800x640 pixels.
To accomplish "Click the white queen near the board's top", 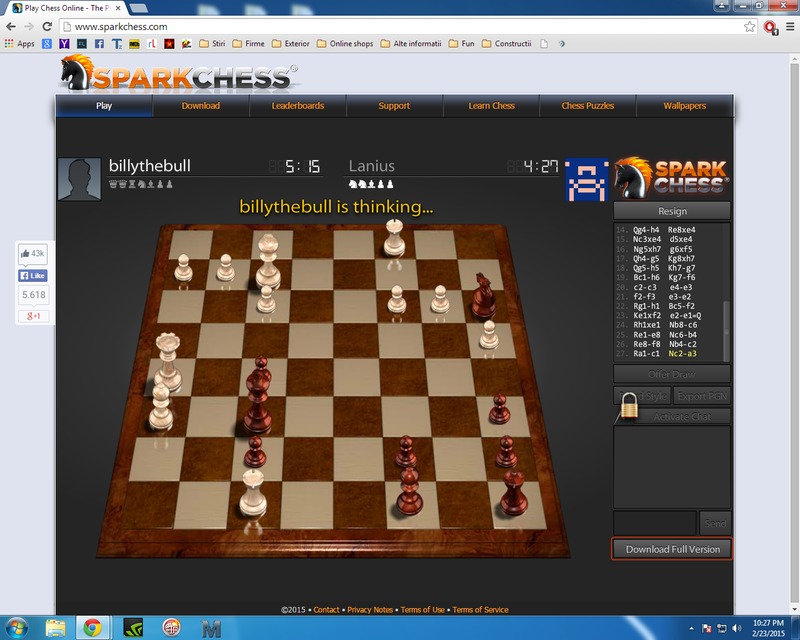I will [x=268, y=262].
